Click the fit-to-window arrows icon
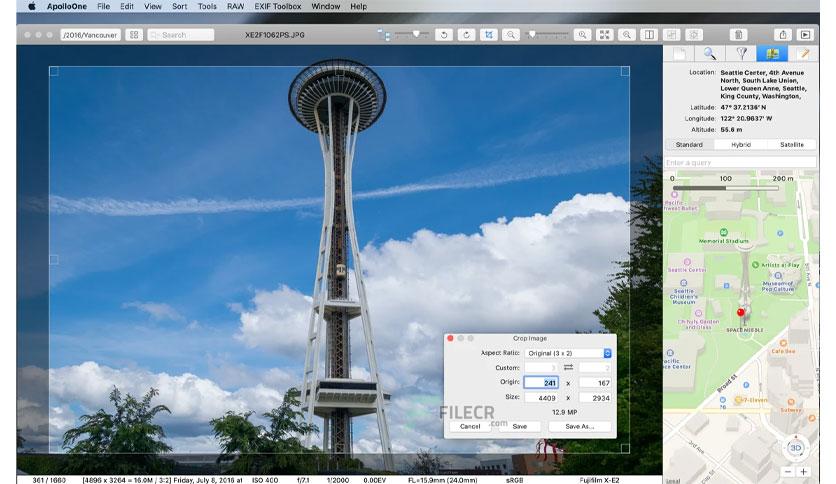Viewport: 836px width, 484px height. (605, 35)
